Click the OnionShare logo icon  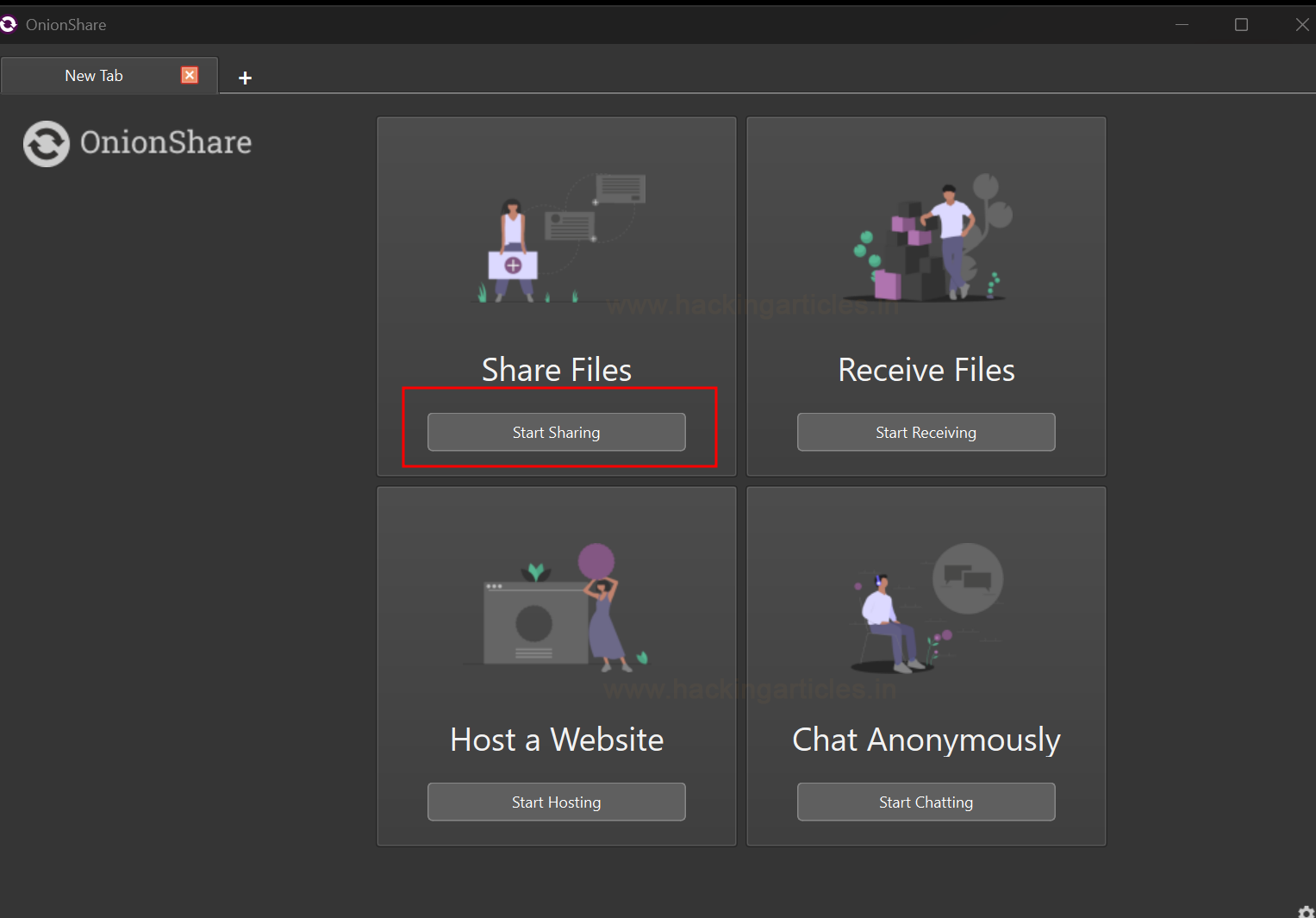point(47,143)
